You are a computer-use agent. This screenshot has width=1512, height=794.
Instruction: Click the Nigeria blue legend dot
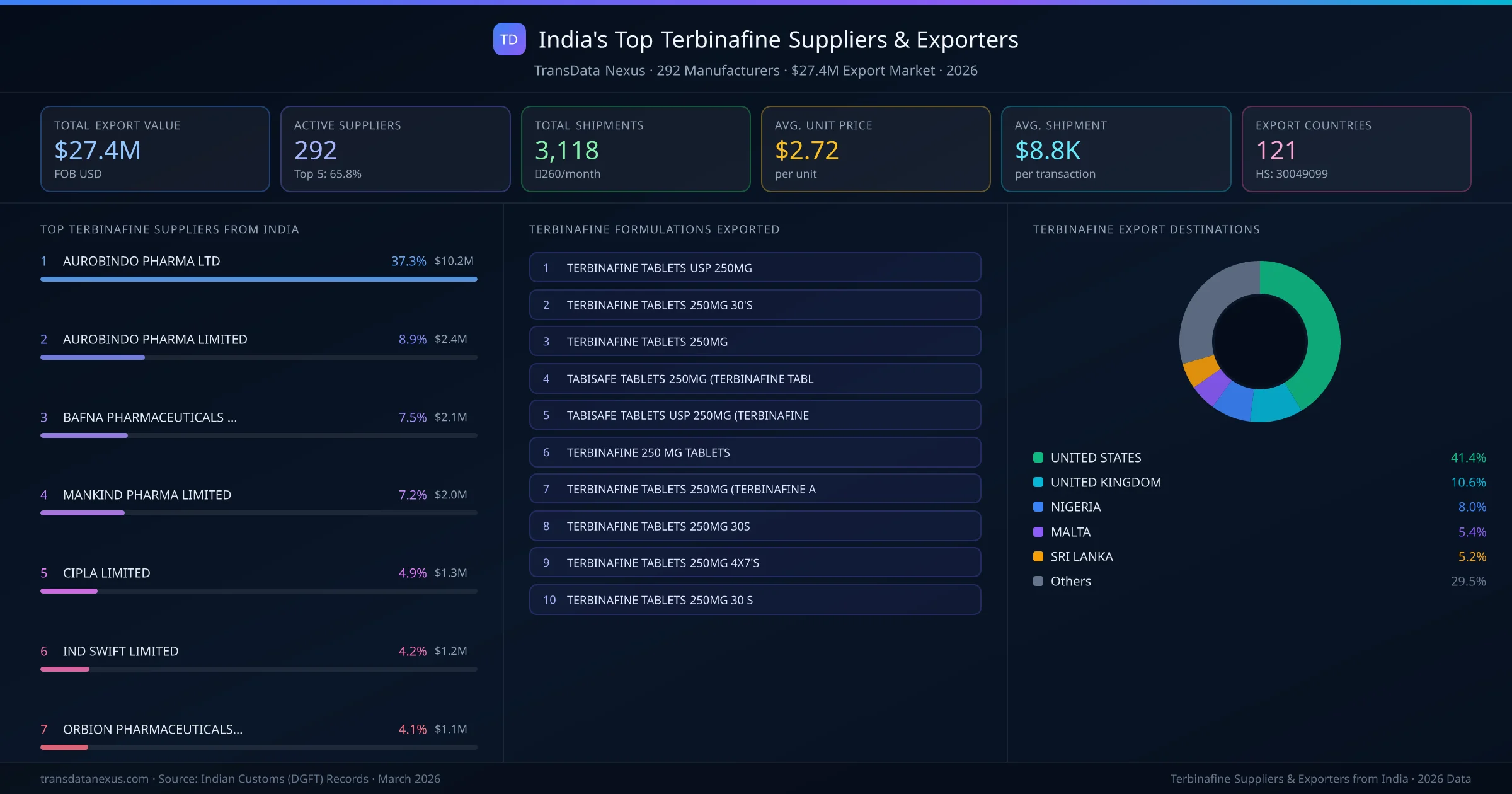pos(1038,507)
